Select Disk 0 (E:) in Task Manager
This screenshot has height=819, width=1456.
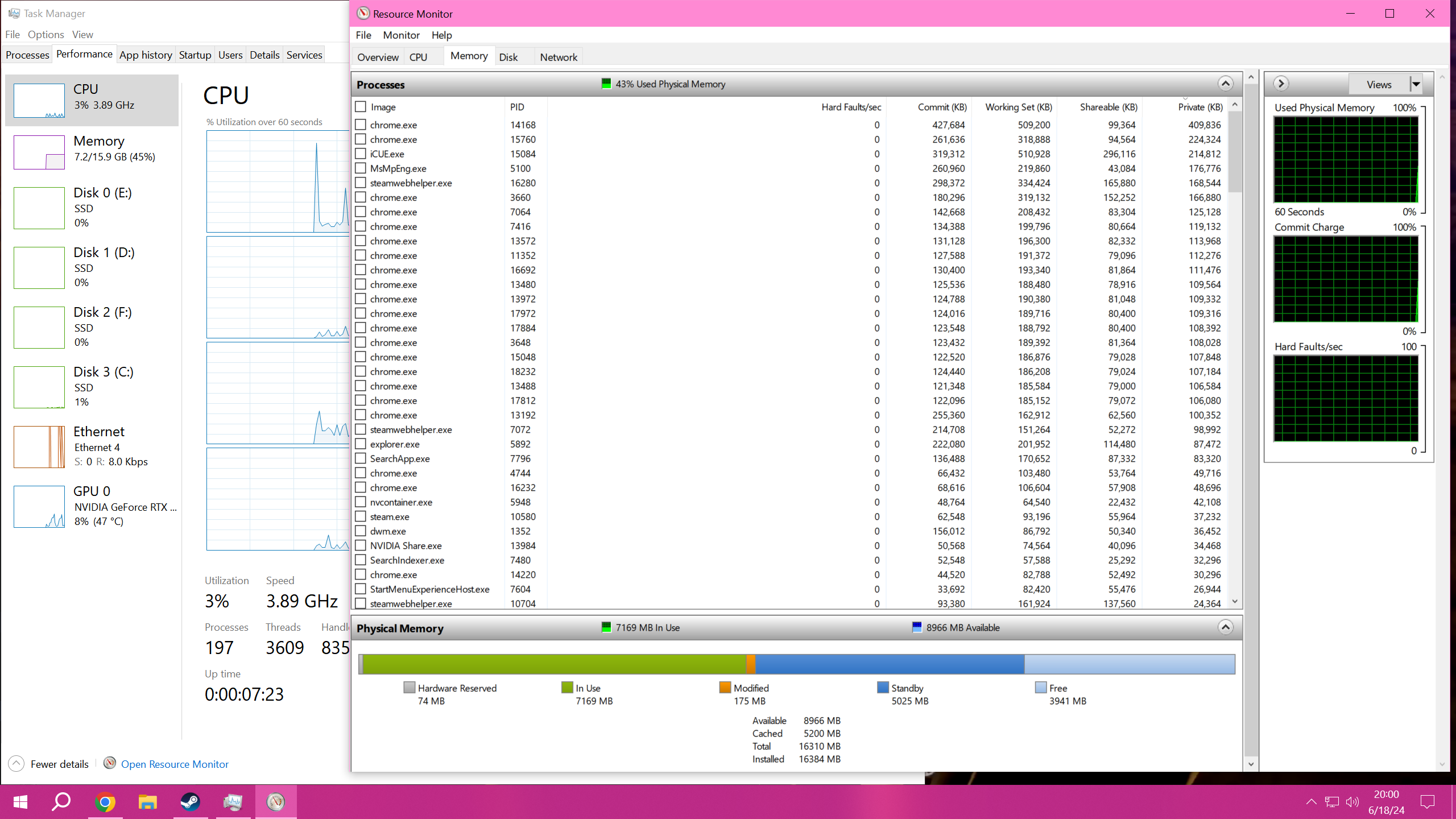pyautogui.click(x=92, y=208)
